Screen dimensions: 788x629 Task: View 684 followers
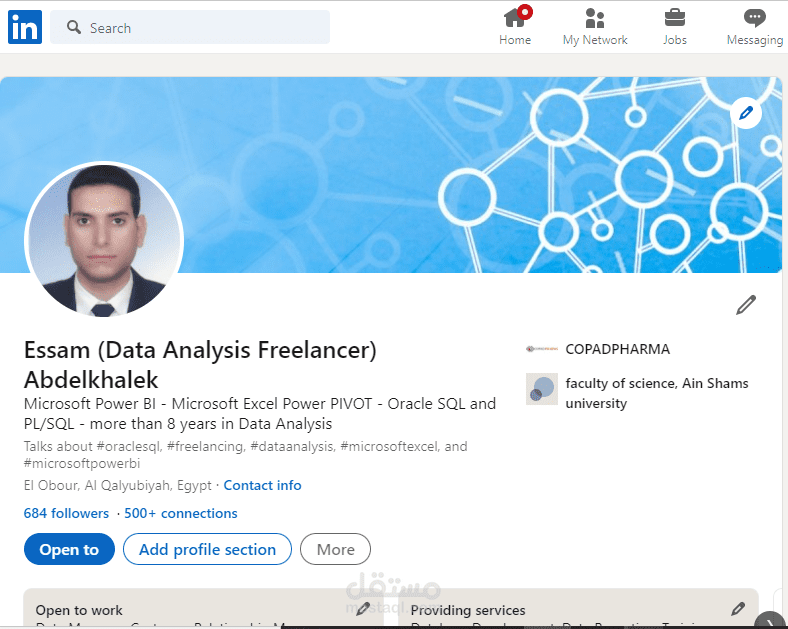pyautogui.click(x=66, y=513)
